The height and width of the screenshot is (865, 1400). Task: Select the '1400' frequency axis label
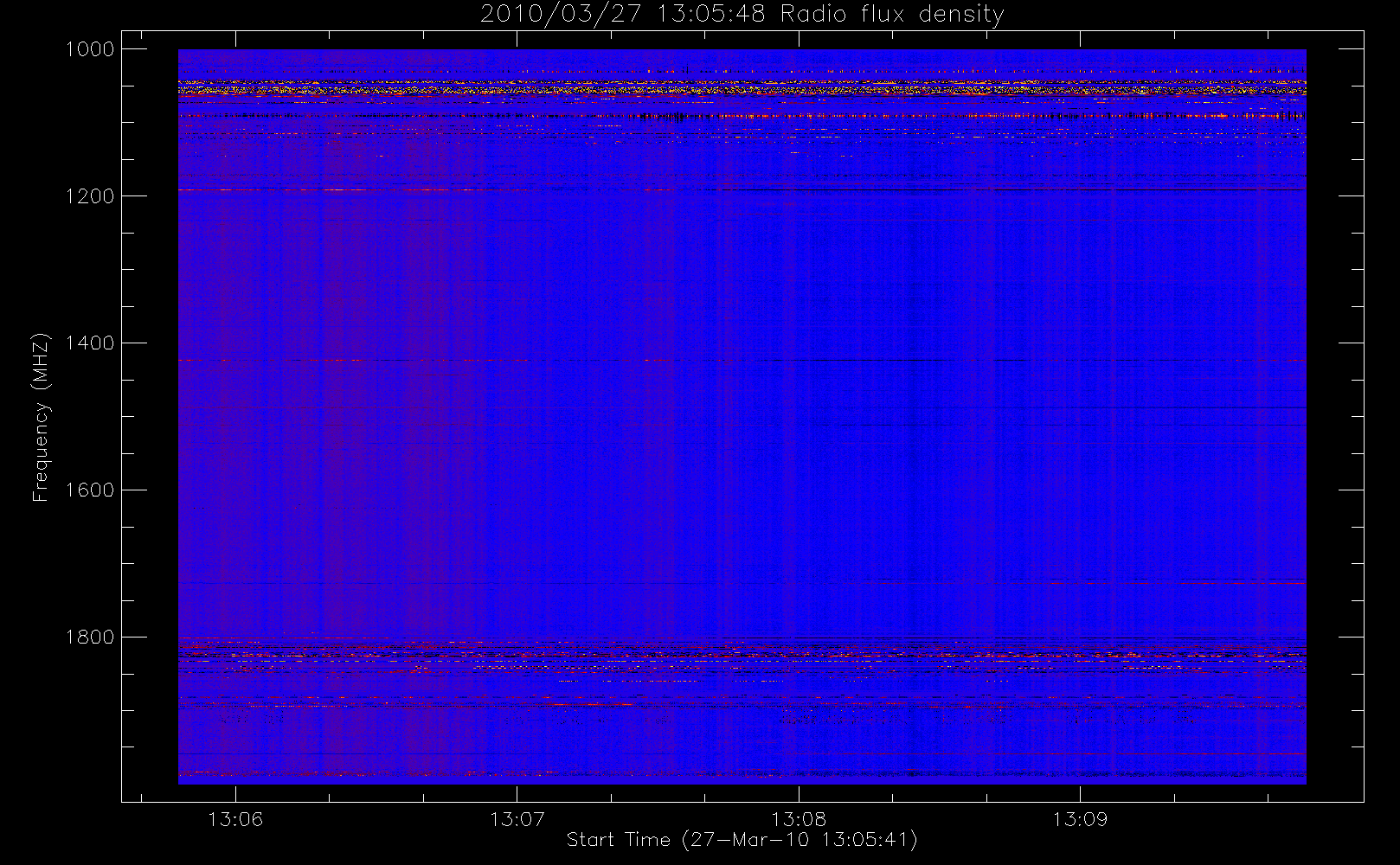coord(90,343)
